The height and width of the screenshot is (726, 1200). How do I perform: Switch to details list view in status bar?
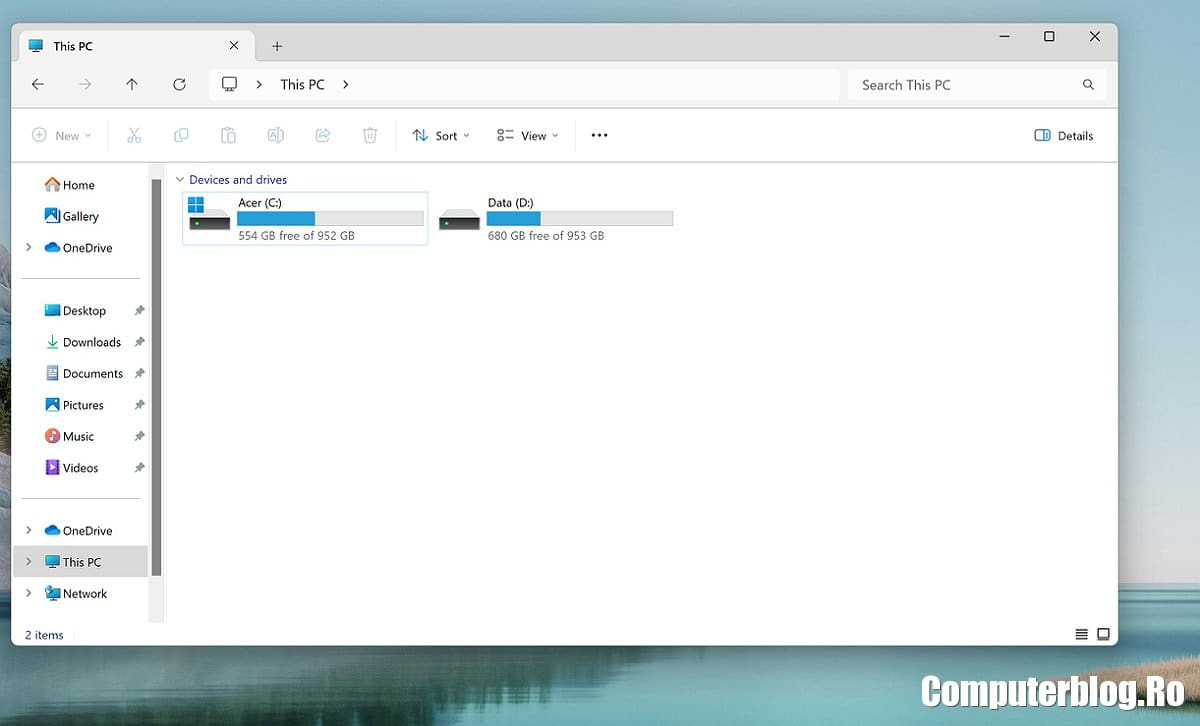point(1081,634)
